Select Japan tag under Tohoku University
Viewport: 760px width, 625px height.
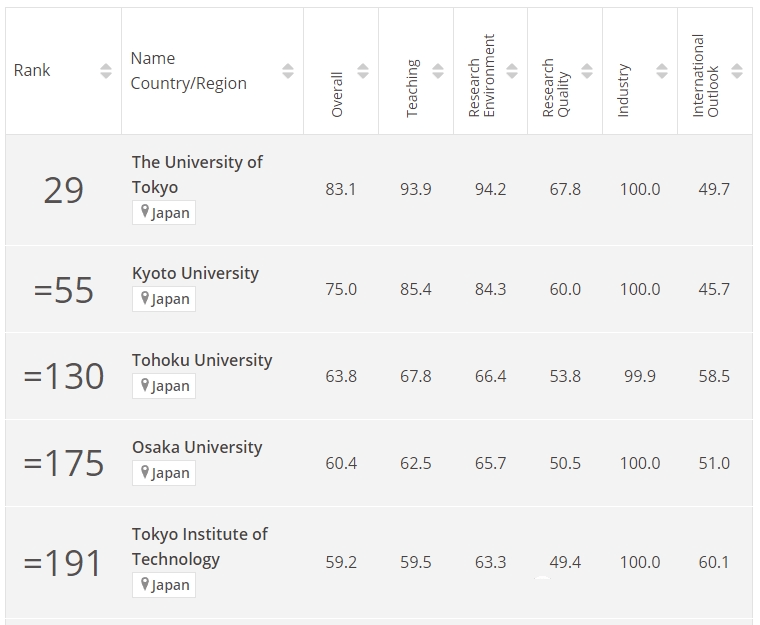164,386
